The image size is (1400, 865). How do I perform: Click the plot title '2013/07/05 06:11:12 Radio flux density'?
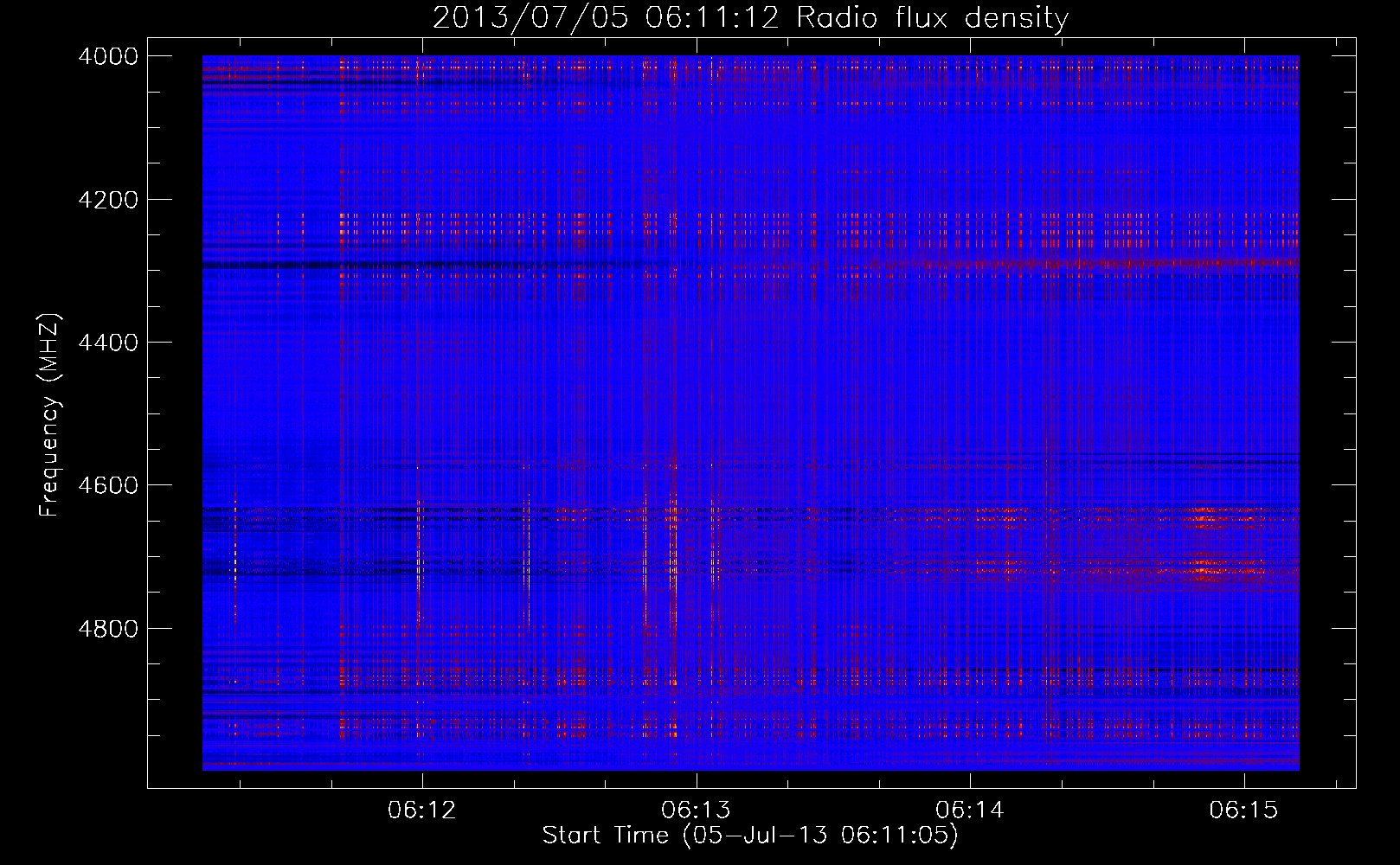click(750, 18)
